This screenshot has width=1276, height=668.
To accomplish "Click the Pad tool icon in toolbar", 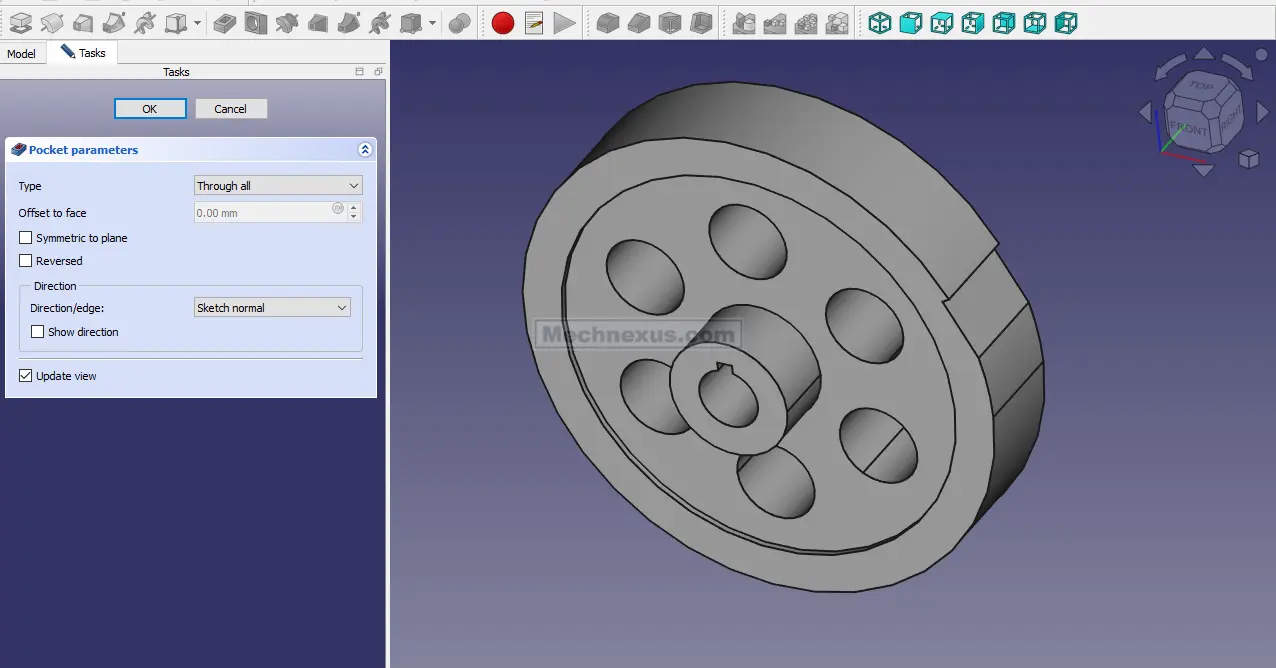I will click(20, 22).
